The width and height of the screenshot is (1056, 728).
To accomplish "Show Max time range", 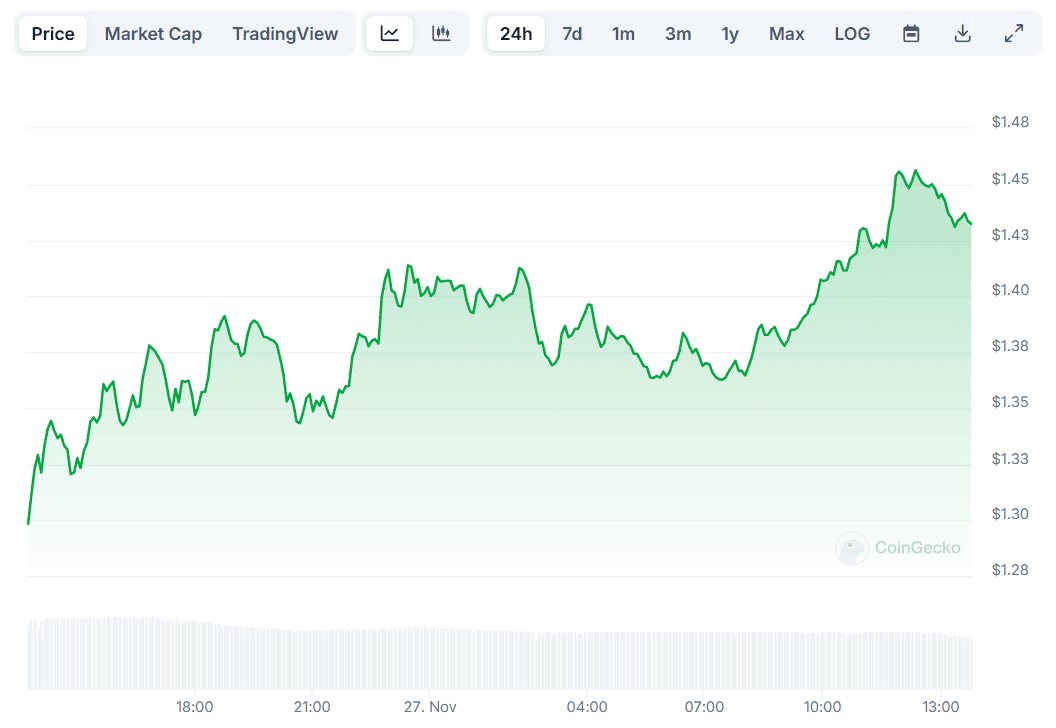I will (x=787, y=34).
